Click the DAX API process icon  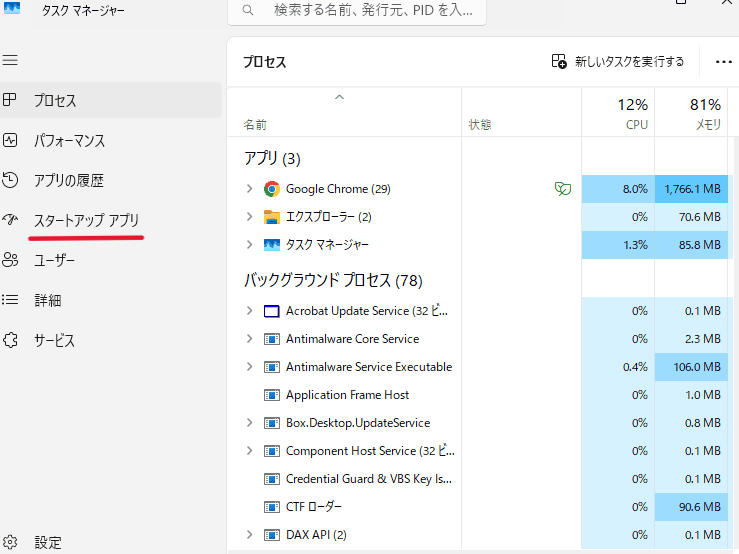(271, 535)
